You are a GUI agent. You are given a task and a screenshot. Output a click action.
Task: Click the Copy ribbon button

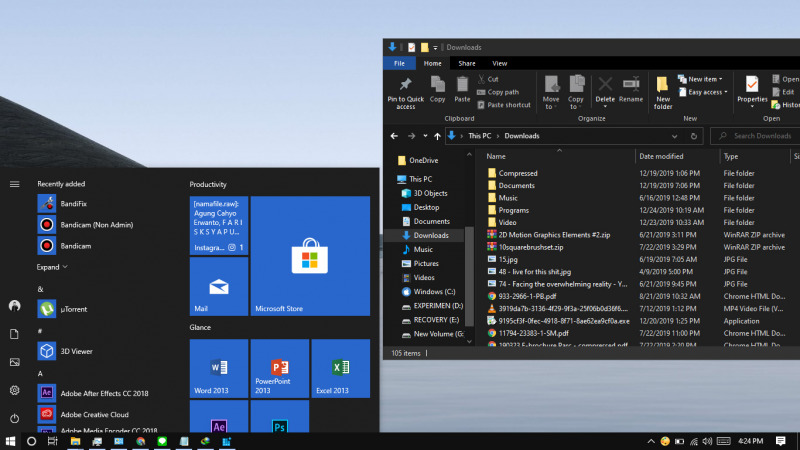pos(437,90)
